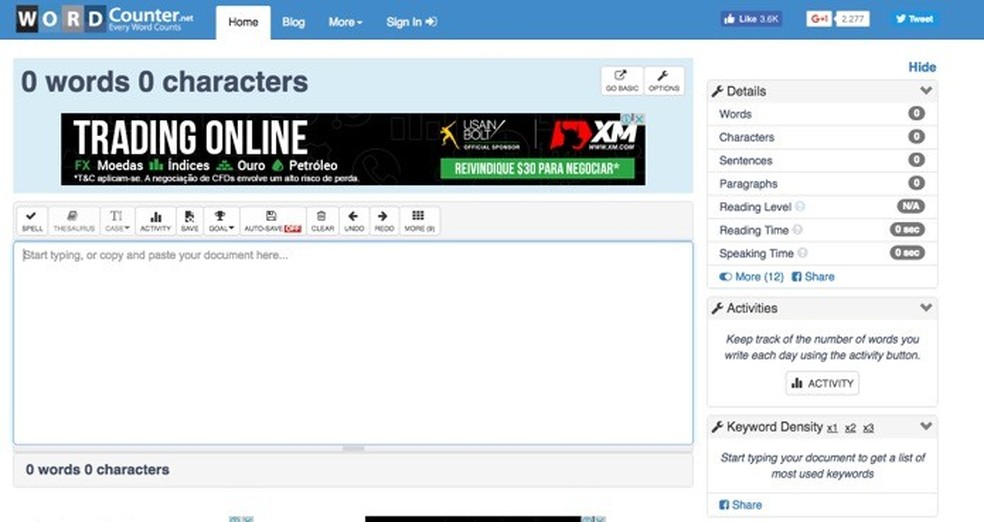Viewport: 984px width, 522px height.
Task: Click the Characters row in Details
Action: pos(822,137)
